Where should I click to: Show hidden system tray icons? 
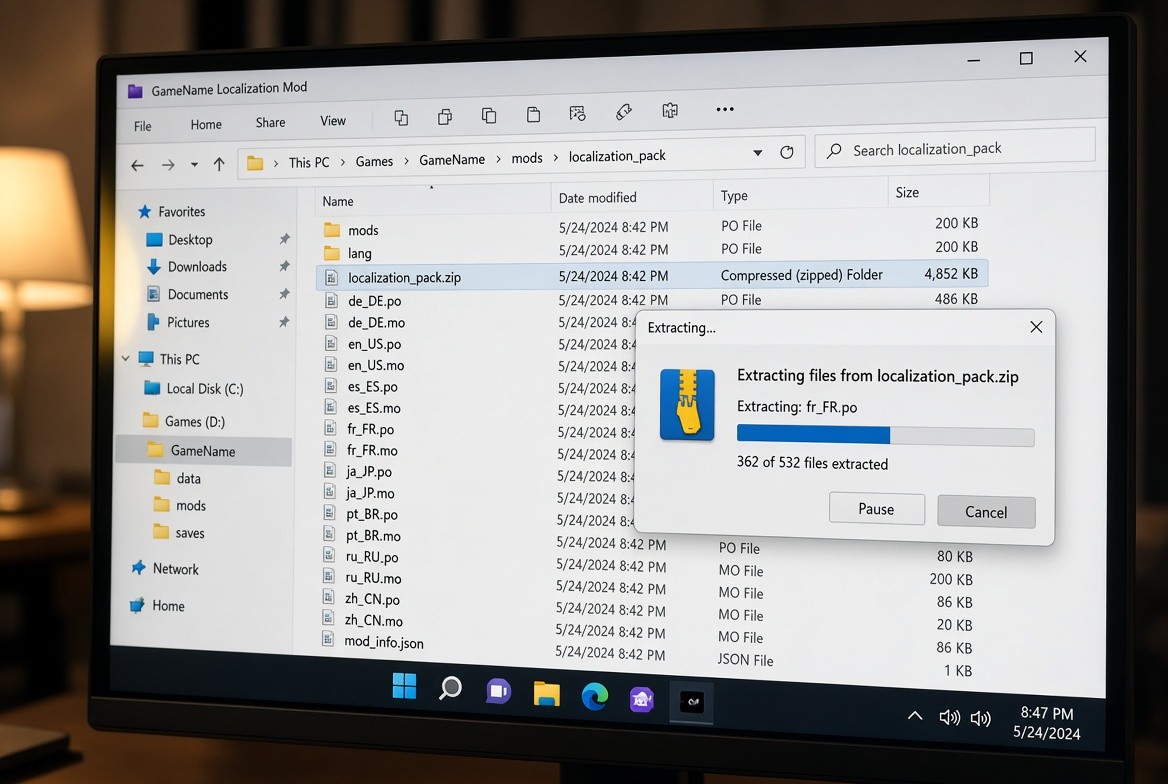[915, 715]
